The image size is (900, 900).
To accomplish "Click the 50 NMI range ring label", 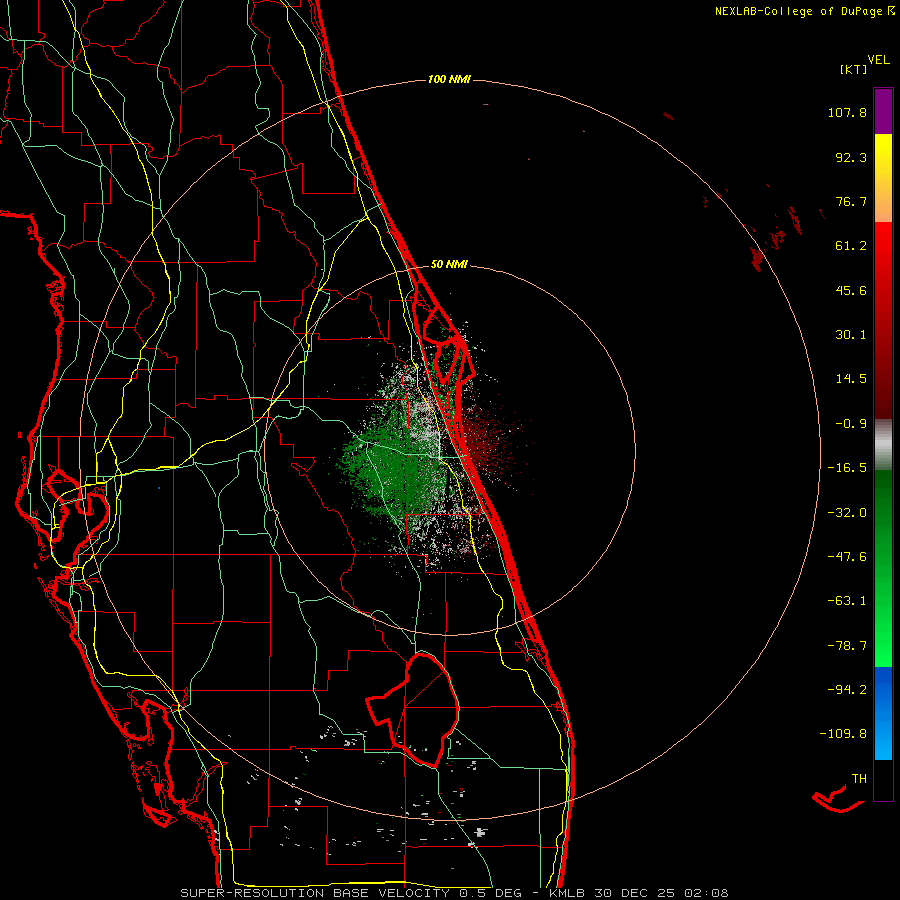I will pyautogui.click(x=449, y=264).
